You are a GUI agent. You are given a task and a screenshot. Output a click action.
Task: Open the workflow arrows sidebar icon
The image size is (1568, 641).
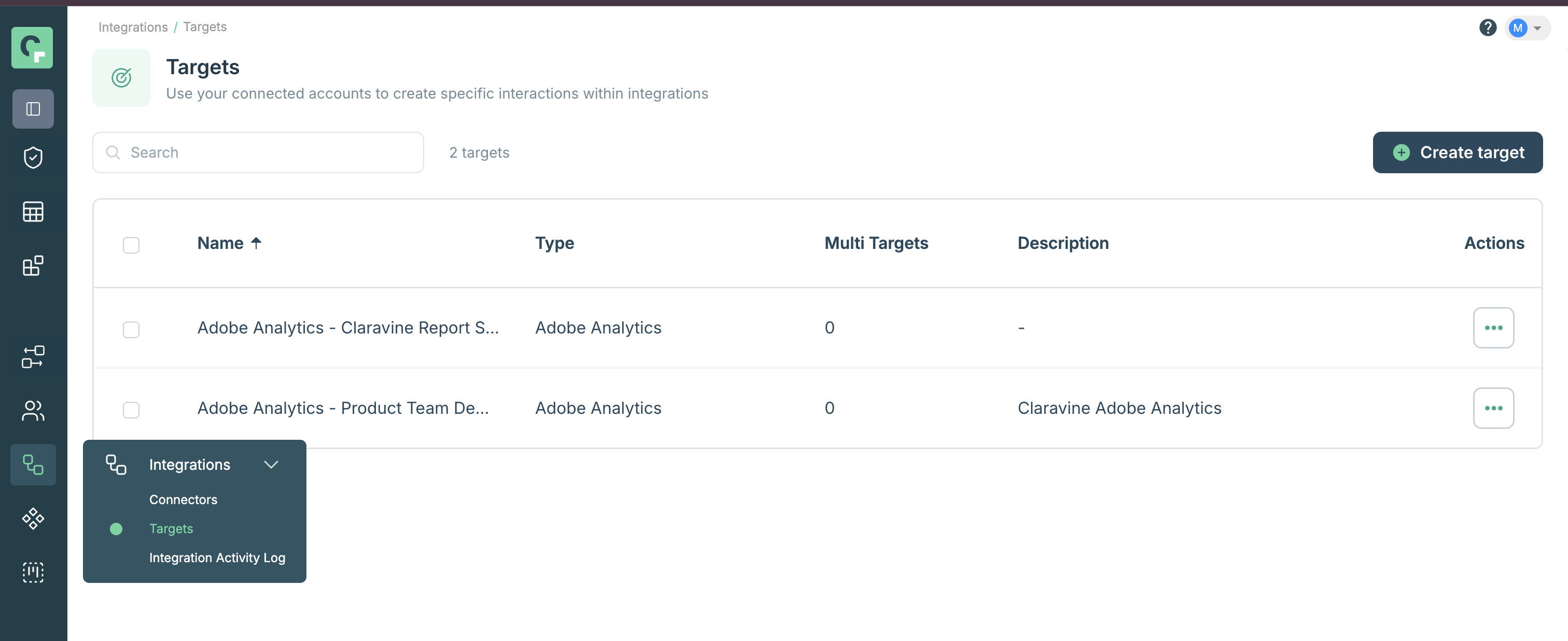33,357
